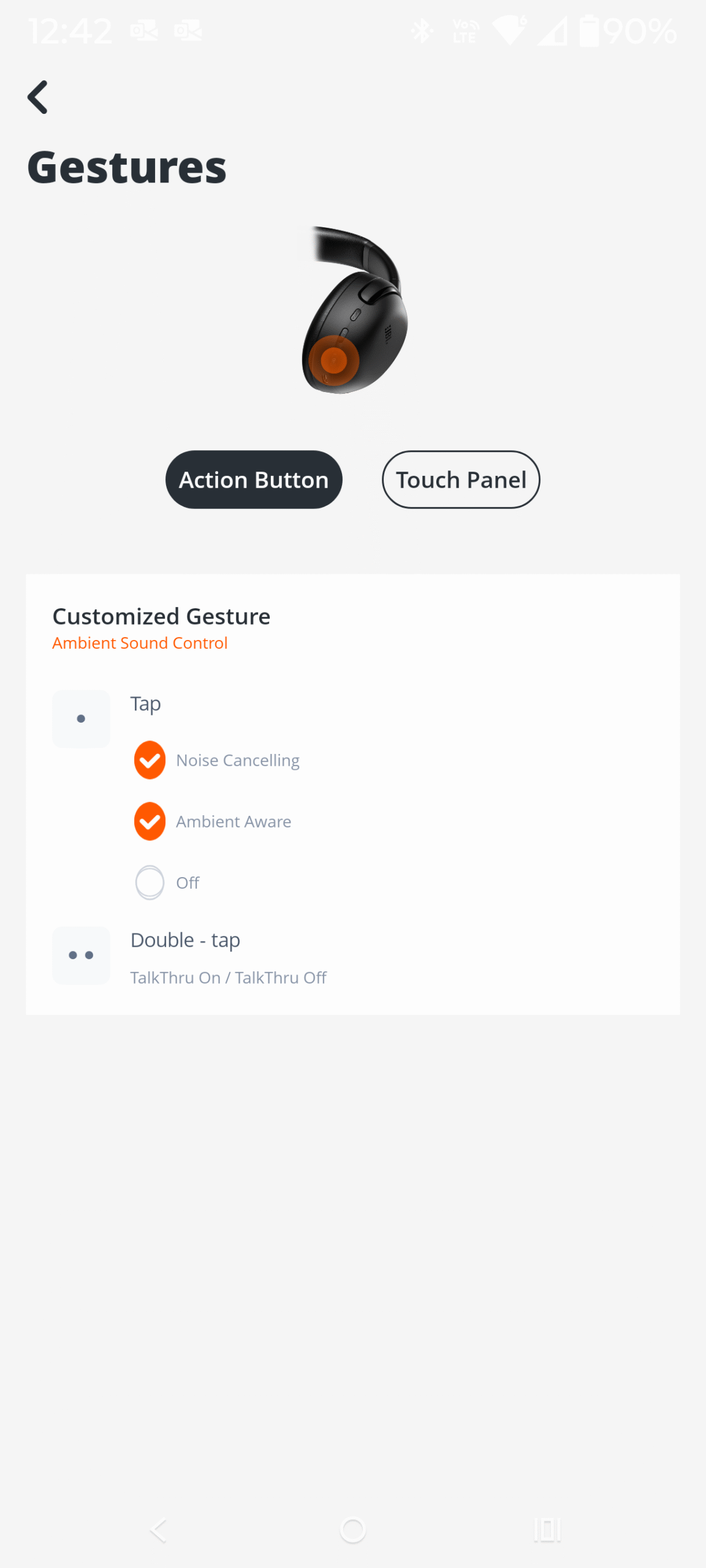Tap the battery indicator in status bar
The image size is (706, 1568).
[589, 31]
